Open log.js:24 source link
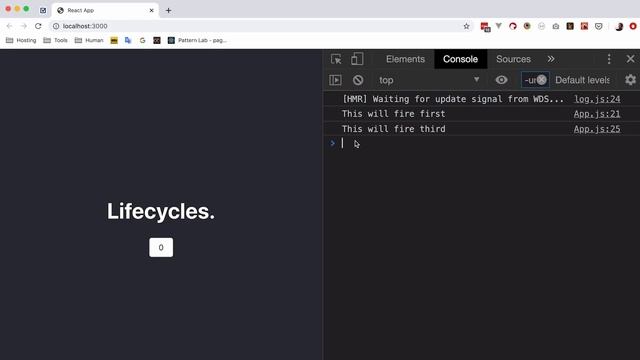 [x=597, y=99]
